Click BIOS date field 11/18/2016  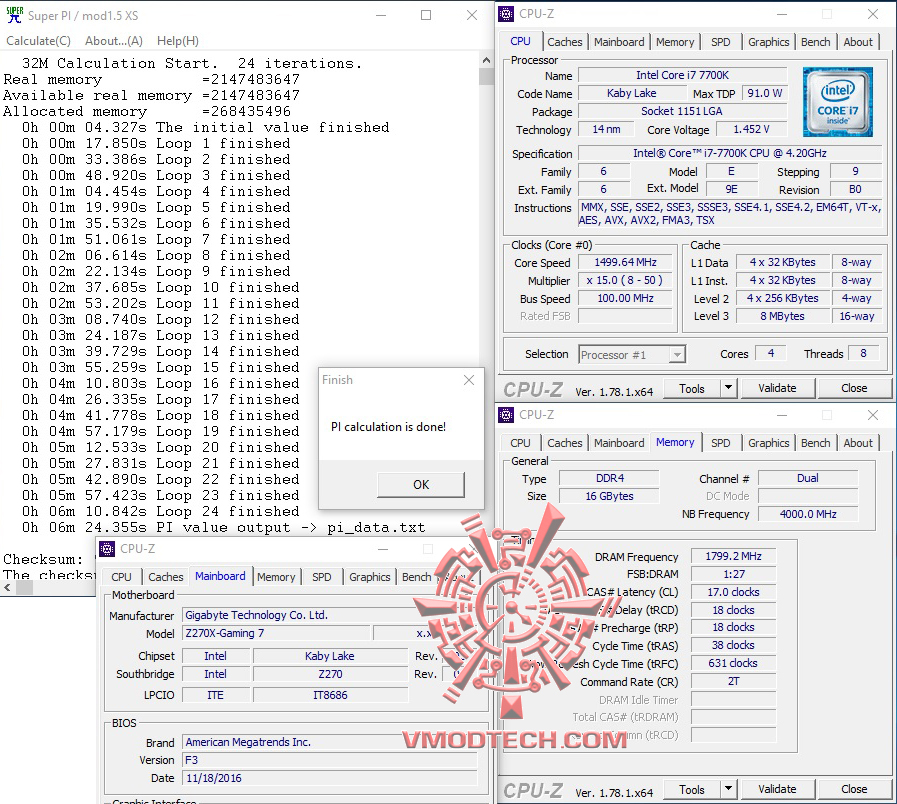pyautogui.click(x=330, y=778)
